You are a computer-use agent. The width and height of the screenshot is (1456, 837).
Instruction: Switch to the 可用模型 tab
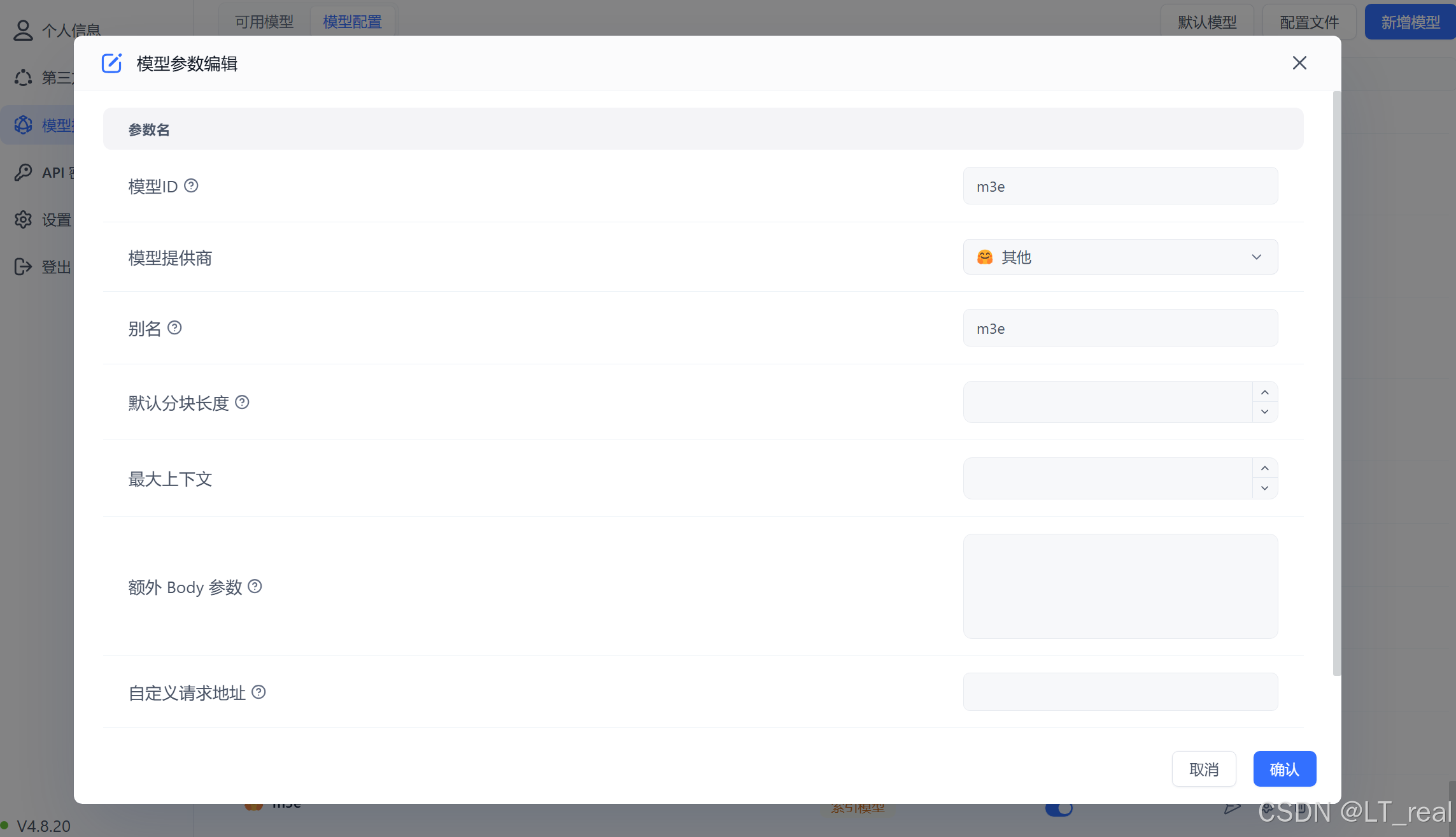pyautogui.click(x=264, y=22)
